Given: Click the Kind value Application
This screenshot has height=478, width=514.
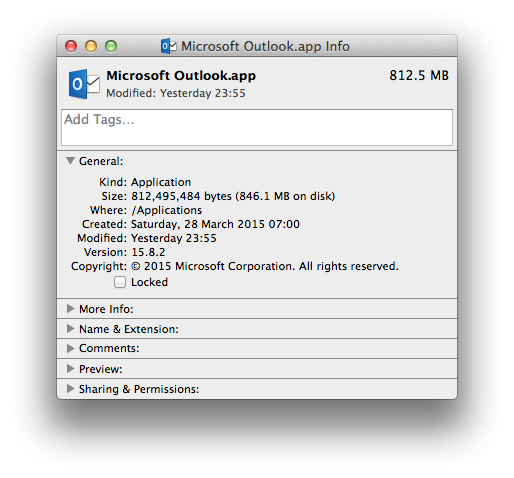Looking at the screenshot, I should [161, 182].
